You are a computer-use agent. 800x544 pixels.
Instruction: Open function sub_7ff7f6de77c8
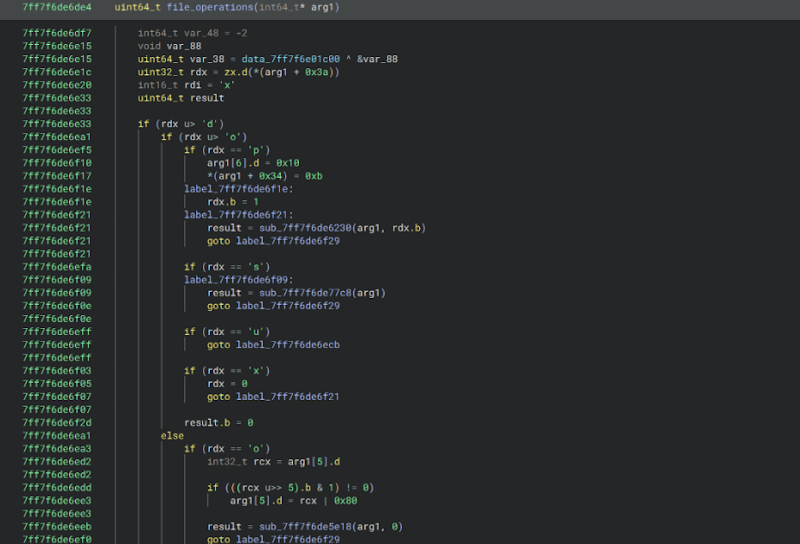(305, 293)
